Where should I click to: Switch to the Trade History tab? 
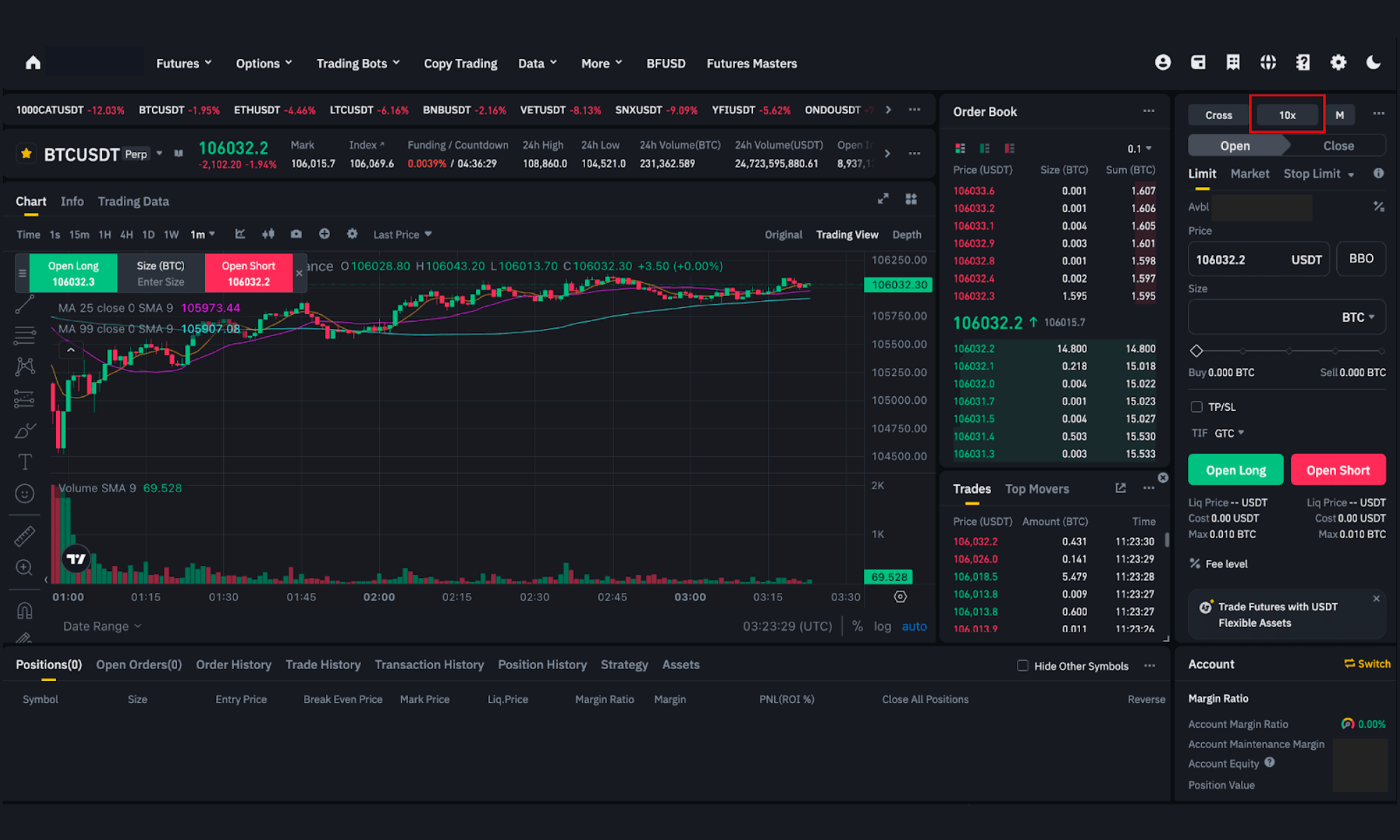[323, 665]
